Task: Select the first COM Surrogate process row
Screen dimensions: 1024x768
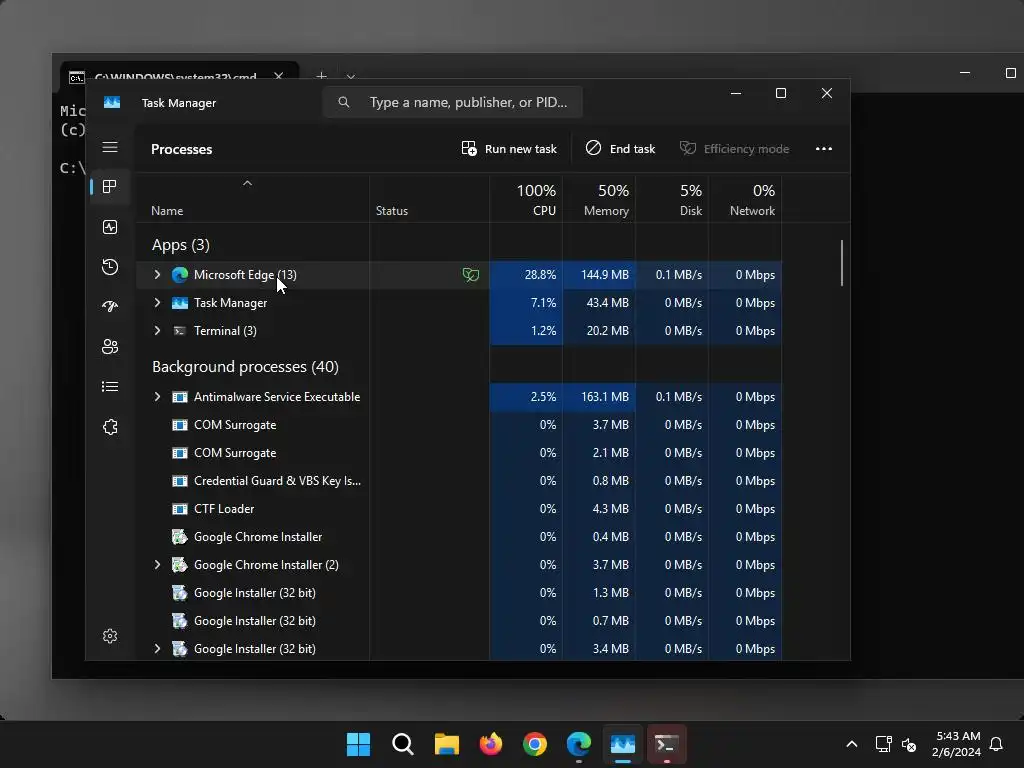Action: [x=459, y=425]
